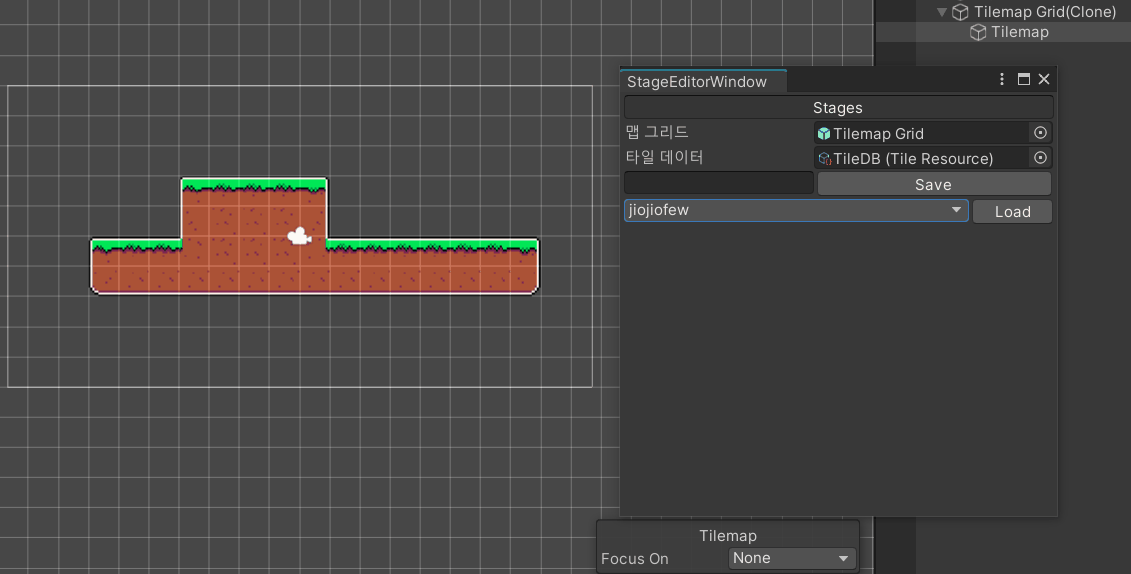Viewport: 1131px width, 574px height.
Task: Click the stage name text field beside Save
Action: tap(718, 183)
